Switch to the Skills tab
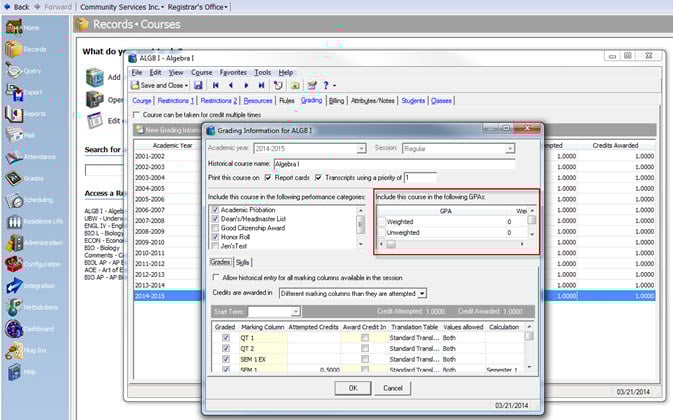 click(x=242, y=262)
